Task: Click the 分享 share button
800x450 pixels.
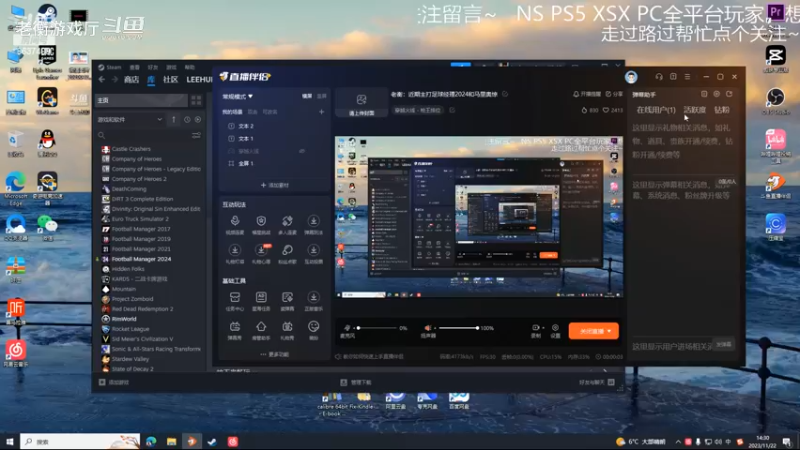Action: (x=614, y=94)
